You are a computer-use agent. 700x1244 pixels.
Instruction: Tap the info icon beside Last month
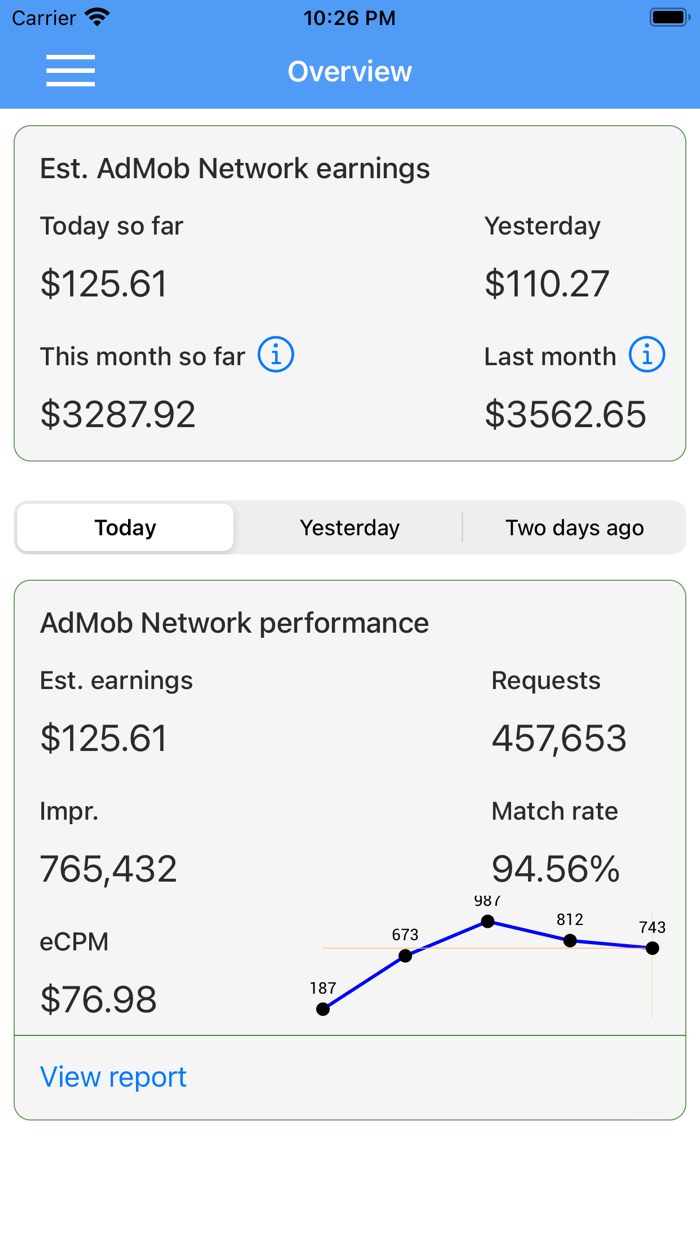[x=647, y=354]
